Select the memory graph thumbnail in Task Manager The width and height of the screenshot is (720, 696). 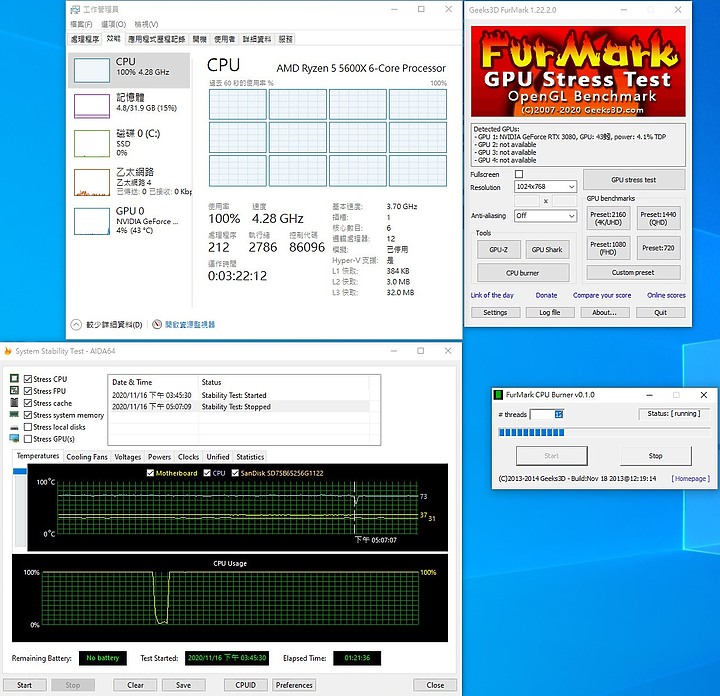[92, 106]
